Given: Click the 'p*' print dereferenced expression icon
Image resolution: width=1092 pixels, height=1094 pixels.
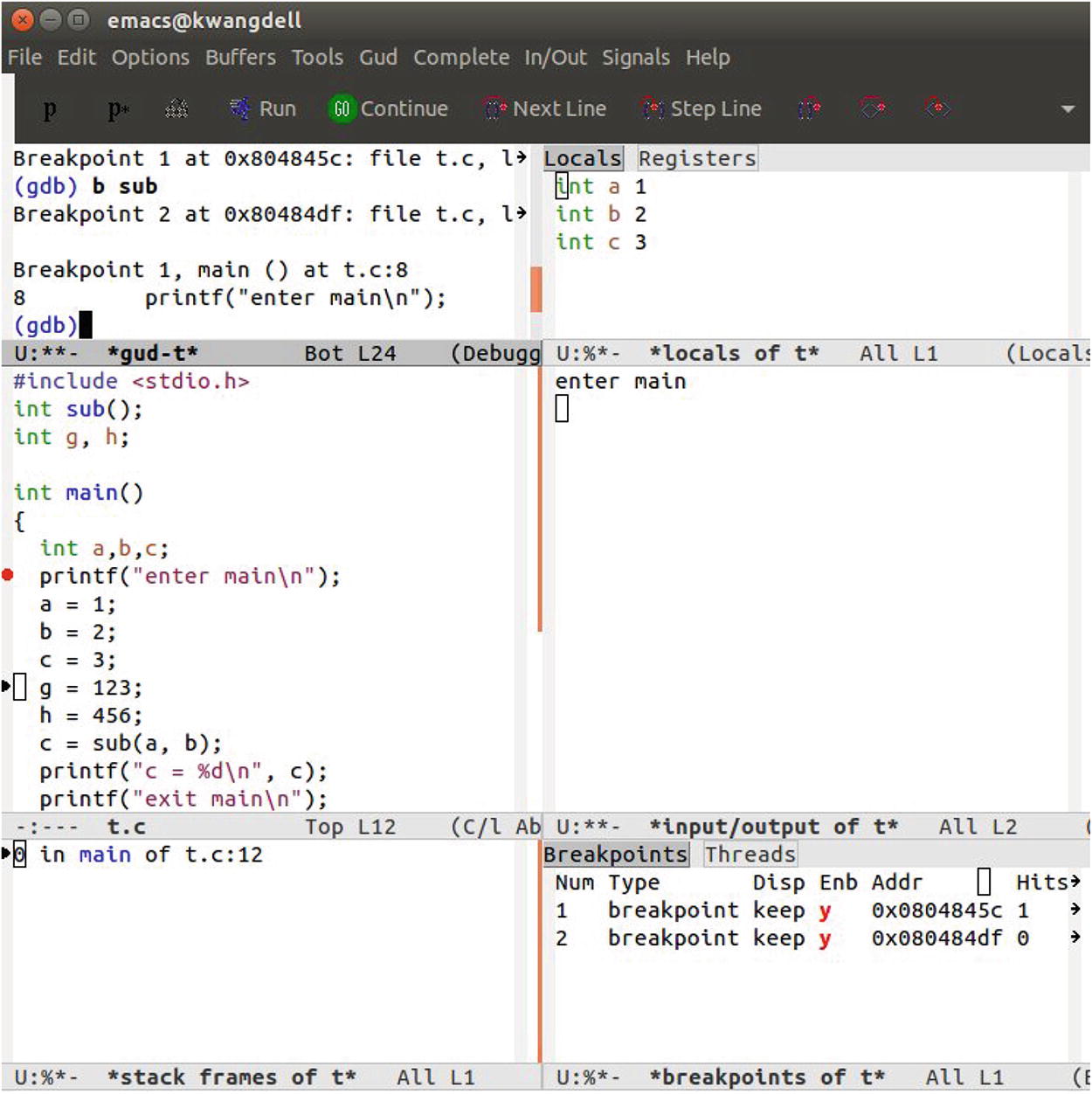Looking at the screenshot, I should pos(118,109).
